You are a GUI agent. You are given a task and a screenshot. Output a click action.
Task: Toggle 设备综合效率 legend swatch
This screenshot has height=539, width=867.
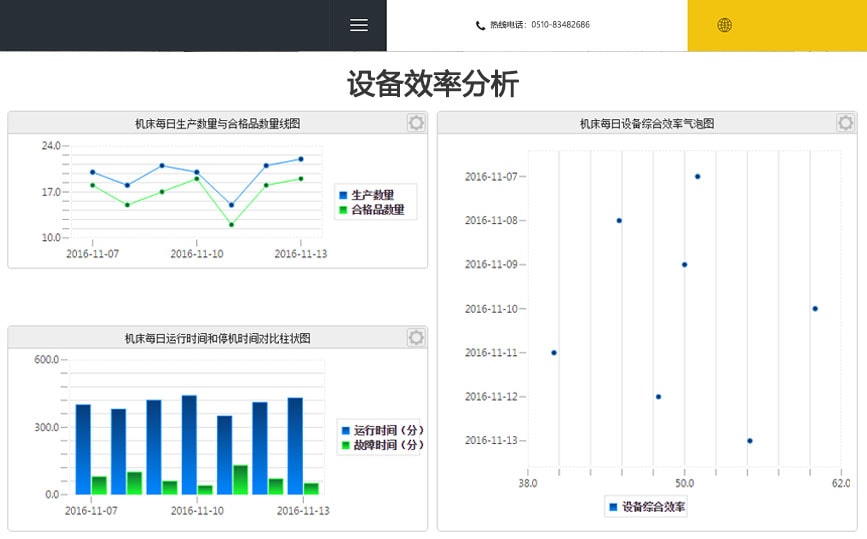[613, 507]
